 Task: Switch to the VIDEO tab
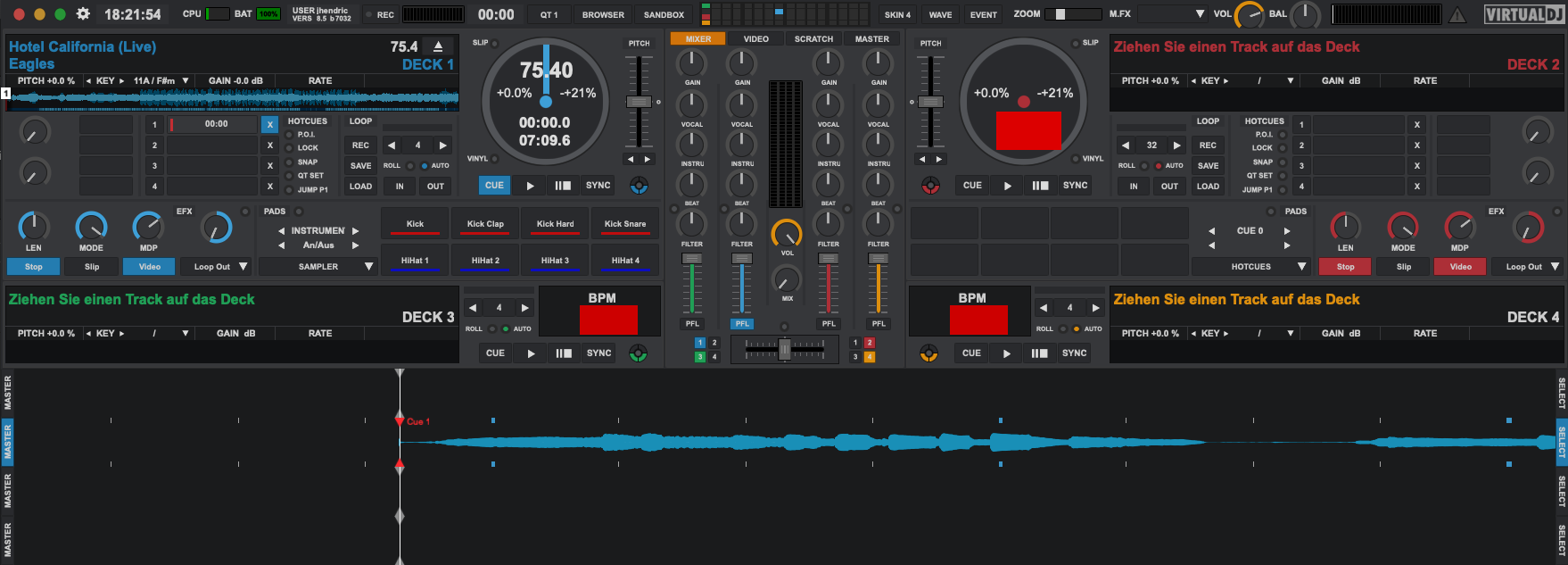point(756,38)
